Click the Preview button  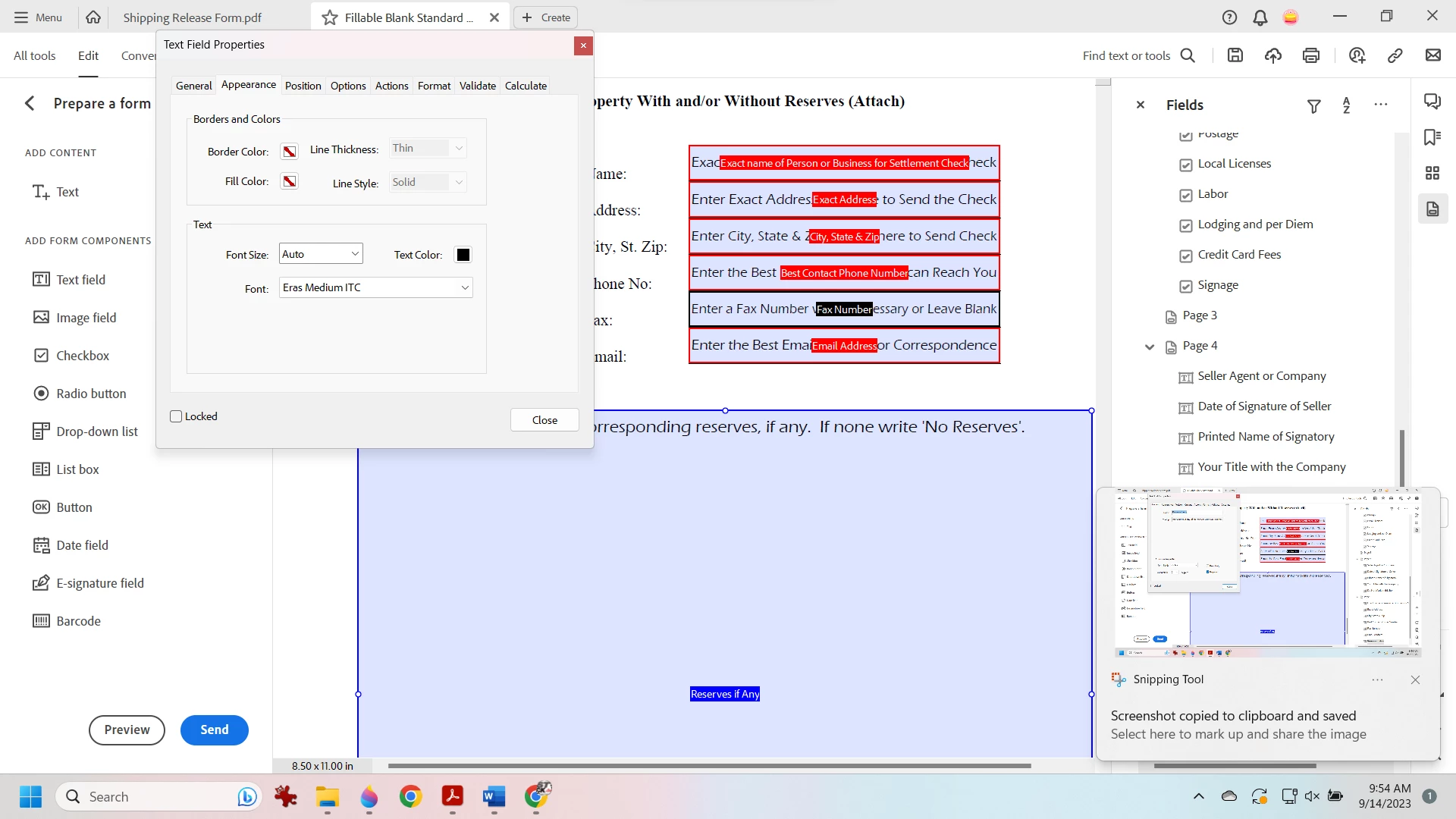(x=127, y=730)
